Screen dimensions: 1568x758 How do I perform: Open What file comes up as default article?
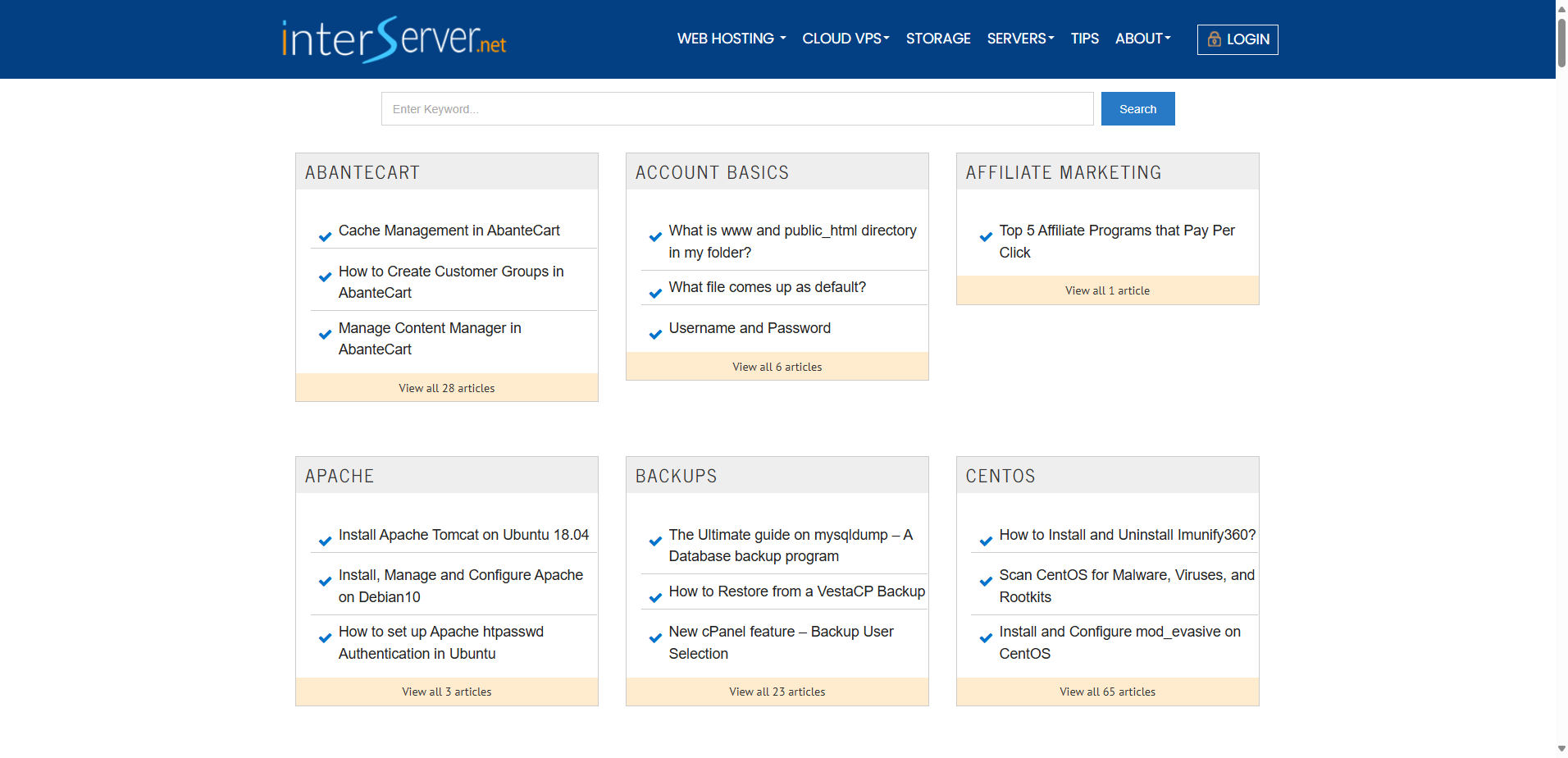[x=767, y=287]
